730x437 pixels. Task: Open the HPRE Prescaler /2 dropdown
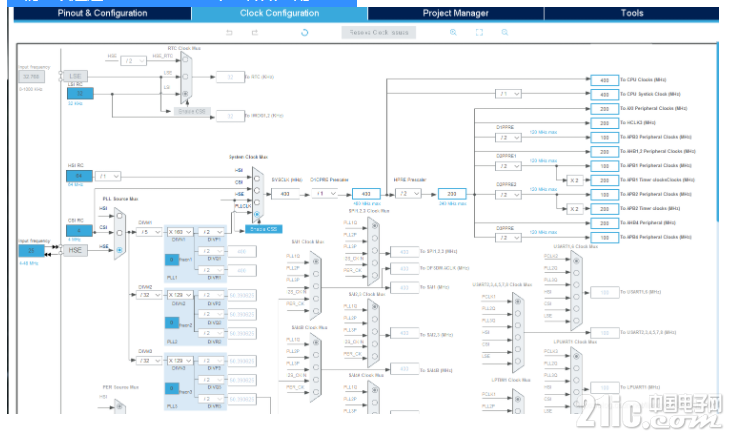(408, 194)
